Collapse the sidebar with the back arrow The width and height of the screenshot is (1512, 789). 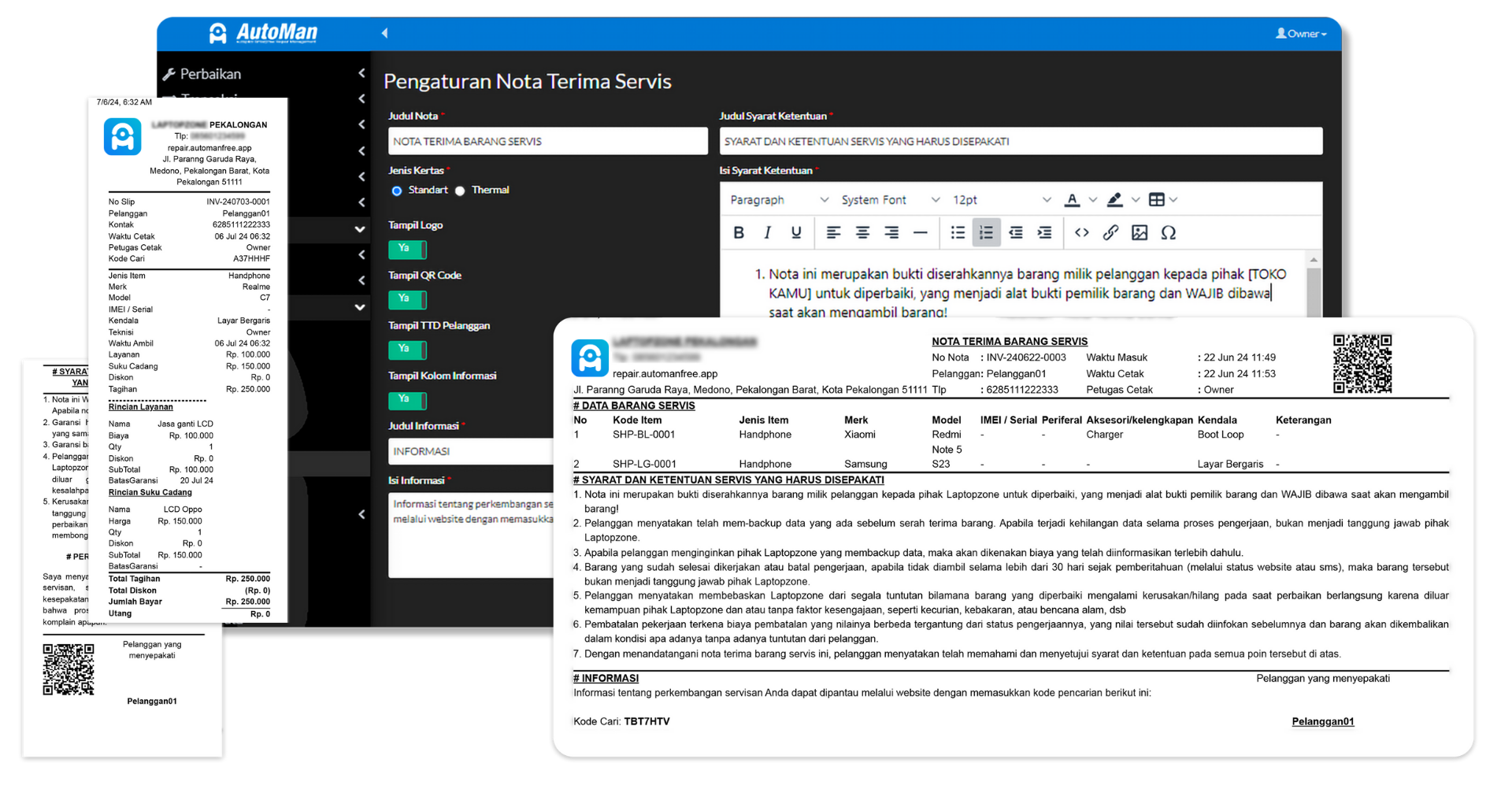[384, 33]
